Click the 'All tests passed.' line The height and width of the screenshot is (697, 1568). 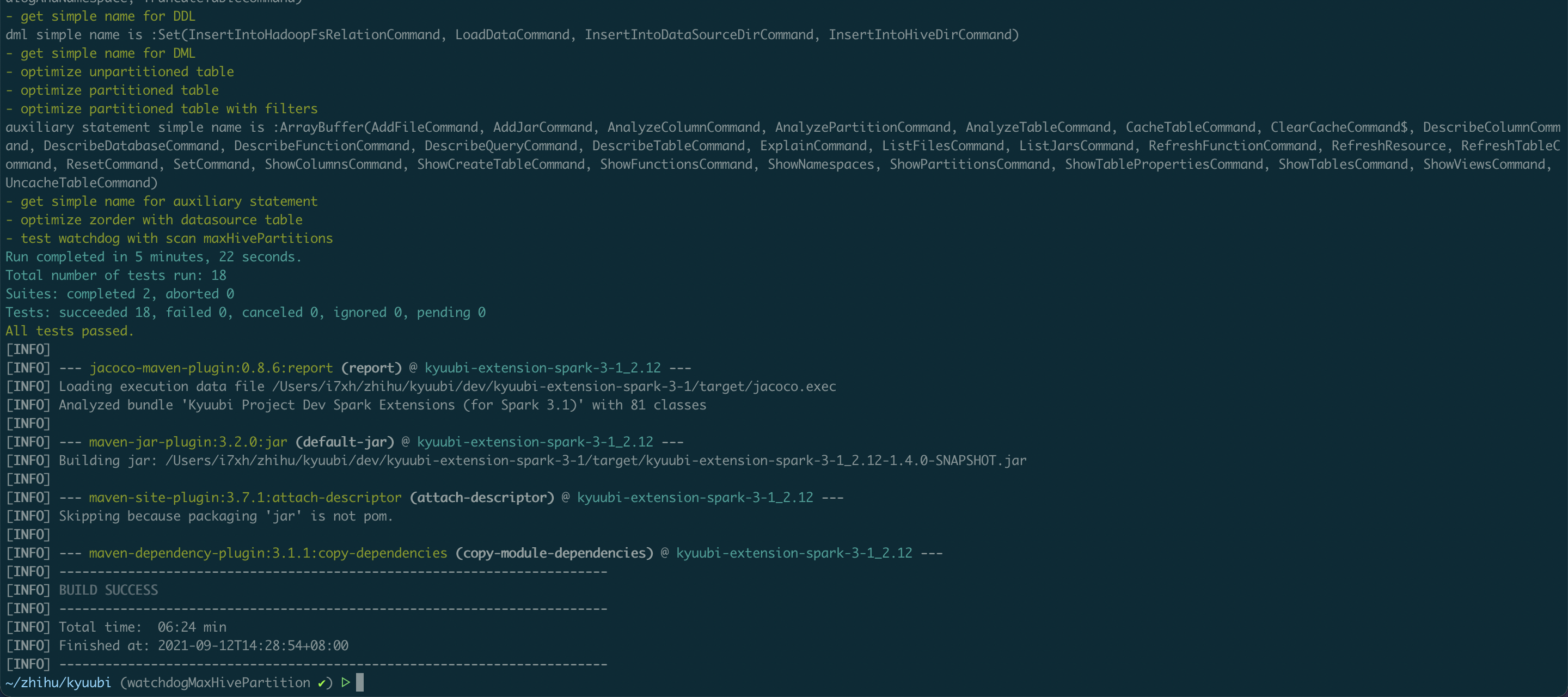pyautogui.click(x=69, y=331)
